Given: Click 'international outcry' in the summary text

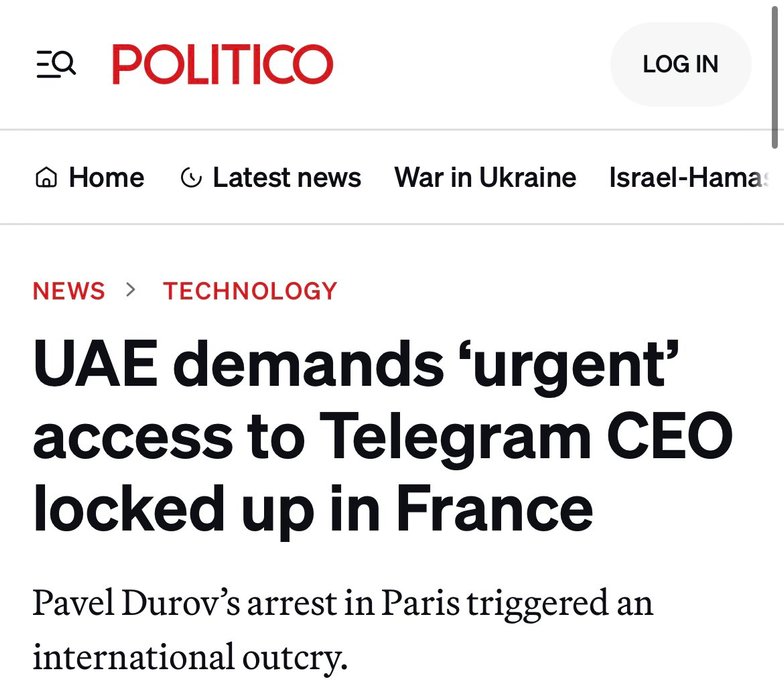Looking at the screenshot, I should (x=188, y=658).
